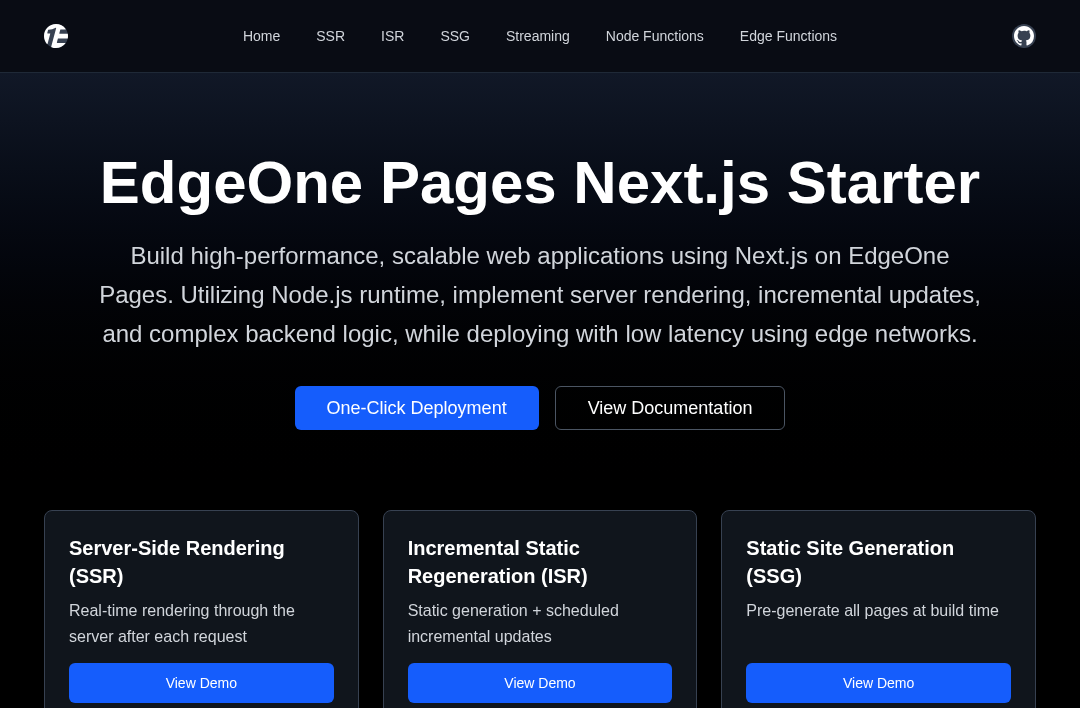
Task: Open the ISR navigation item
Action: coord(393,36)
